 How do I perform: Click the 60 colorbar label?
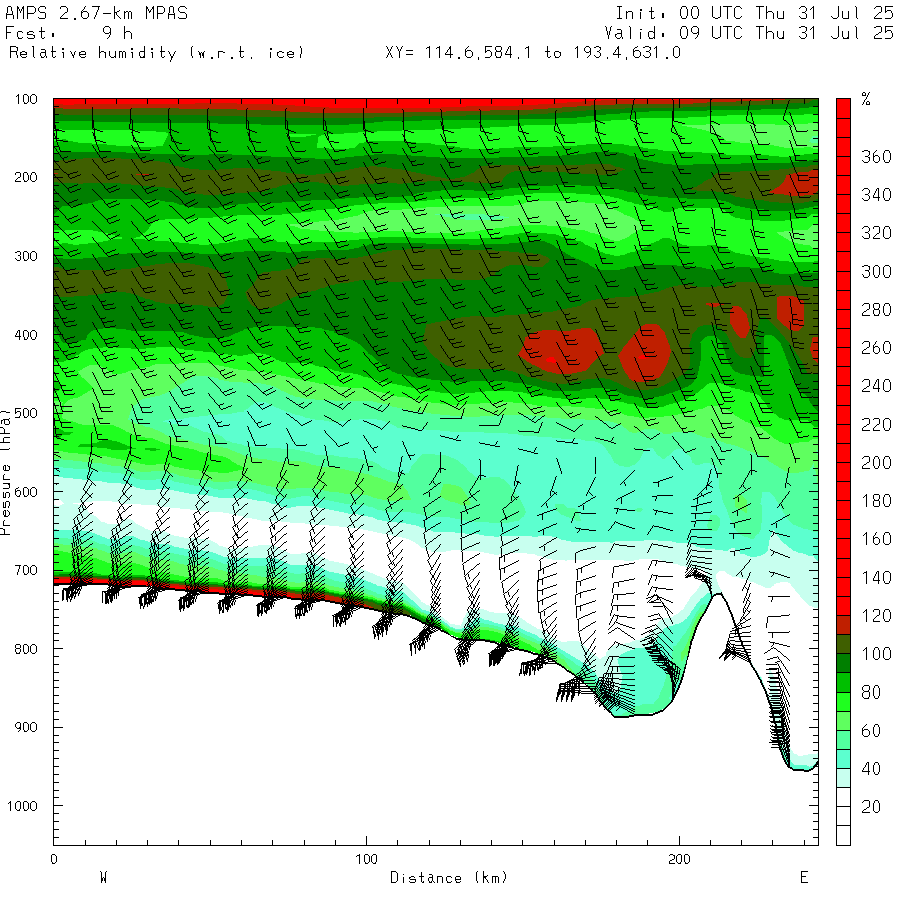(x=871, y=731)
